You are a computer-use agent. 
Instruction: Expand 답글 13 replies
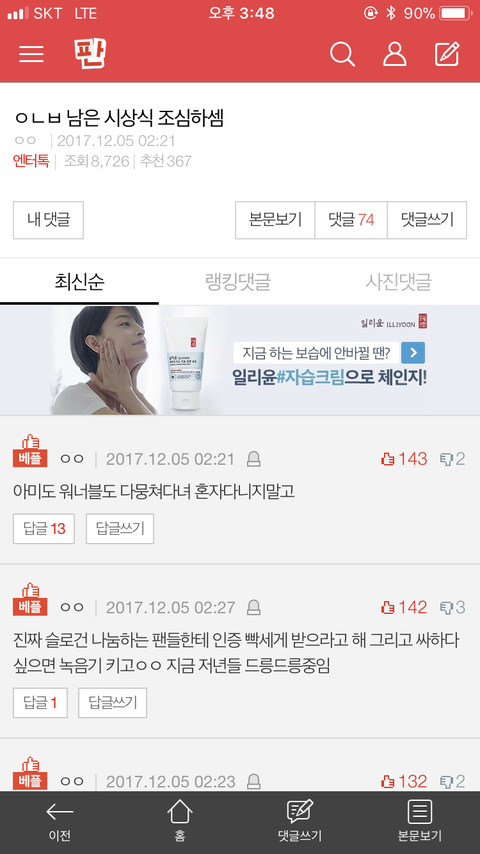point(44,528)
